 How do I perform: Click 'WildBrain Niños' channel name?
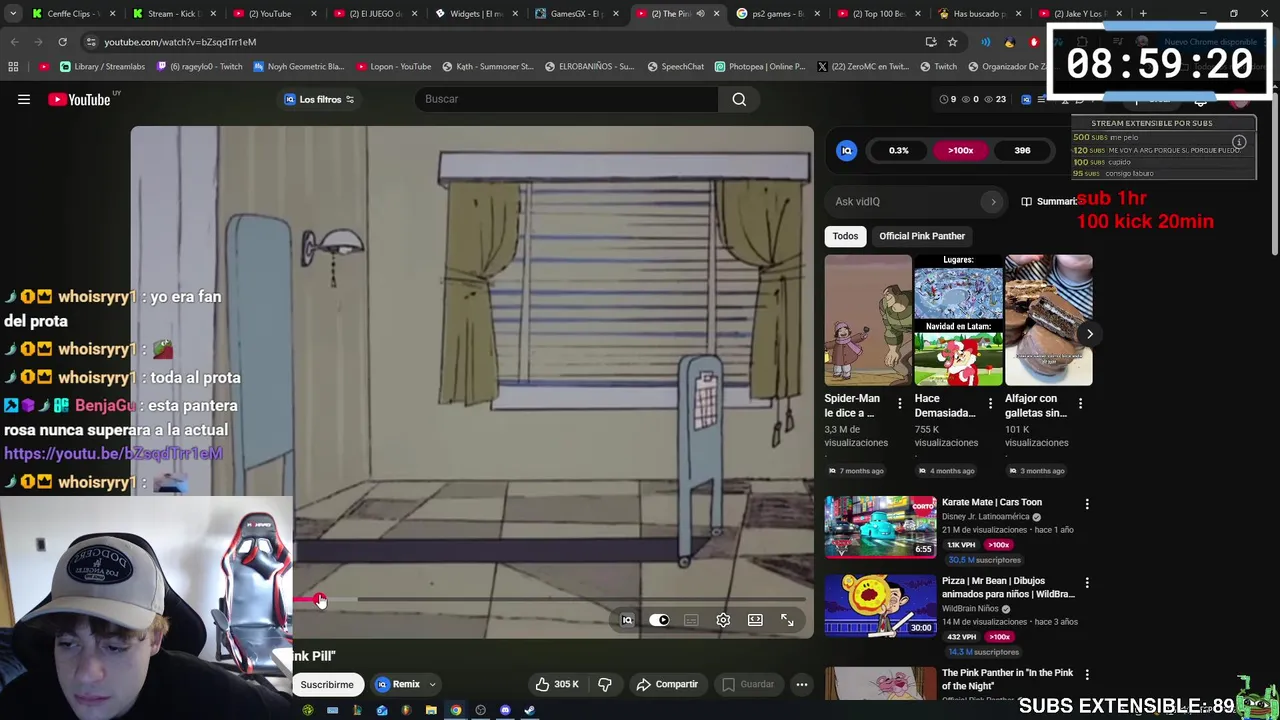tap(970, 609)
